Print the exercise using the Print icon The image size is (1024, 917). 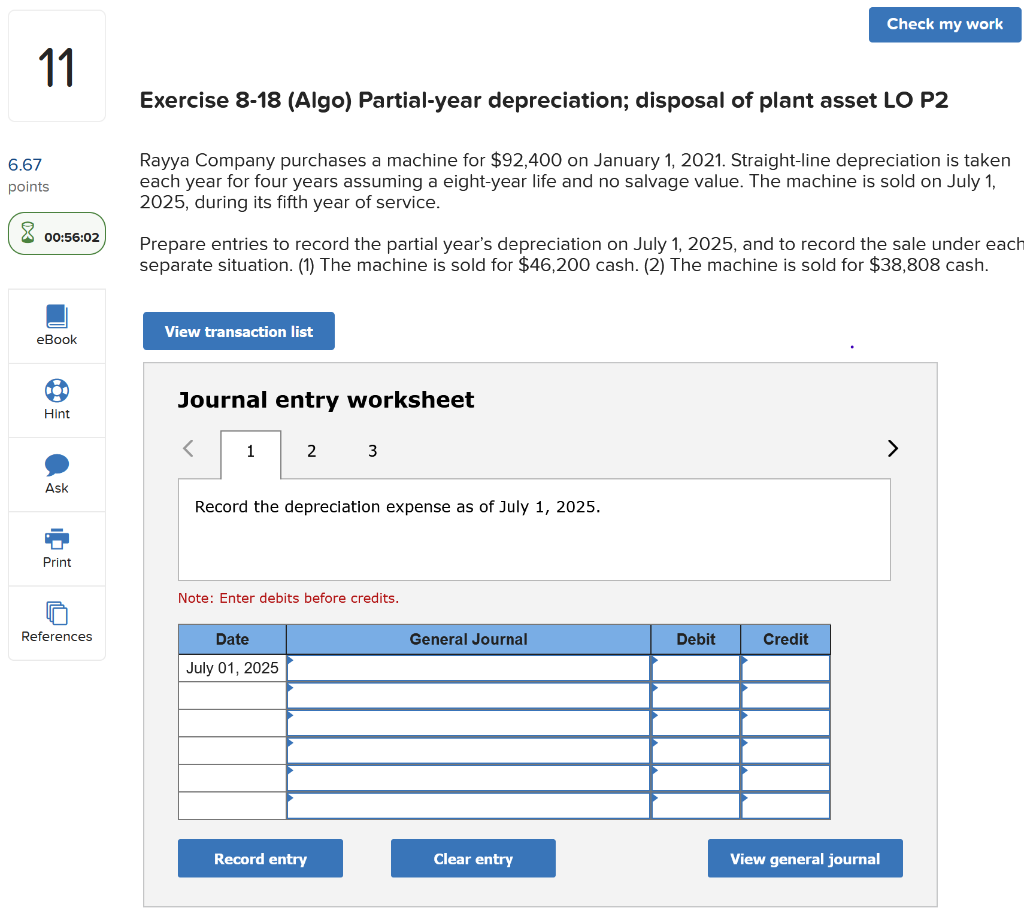pyautogui.click(x=56, y=547)
